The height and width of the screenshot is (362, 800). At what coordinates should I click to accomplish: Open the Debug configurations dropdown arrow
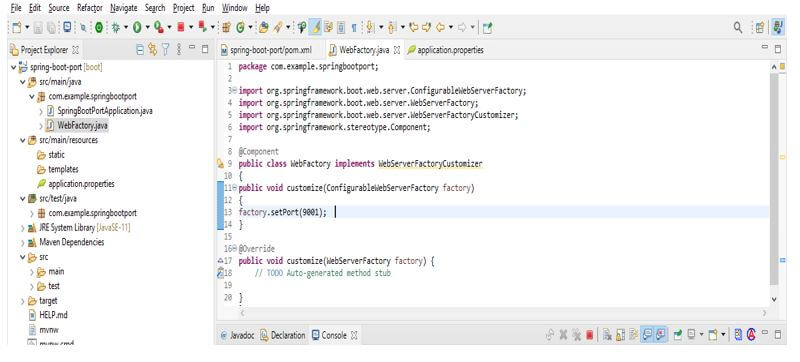click(x=126, y=28)
